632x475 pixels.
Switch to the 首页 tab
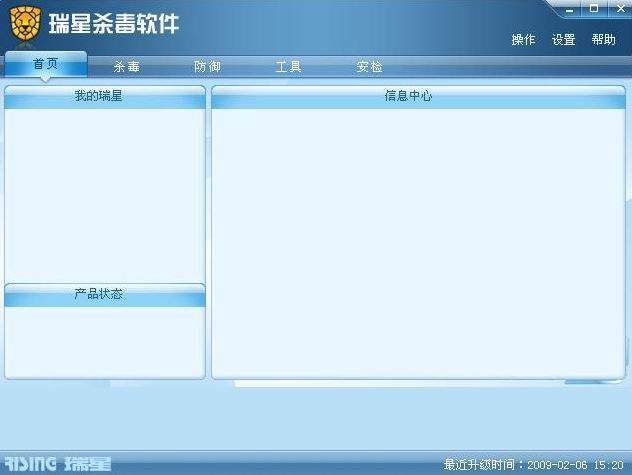click(46, 64)
